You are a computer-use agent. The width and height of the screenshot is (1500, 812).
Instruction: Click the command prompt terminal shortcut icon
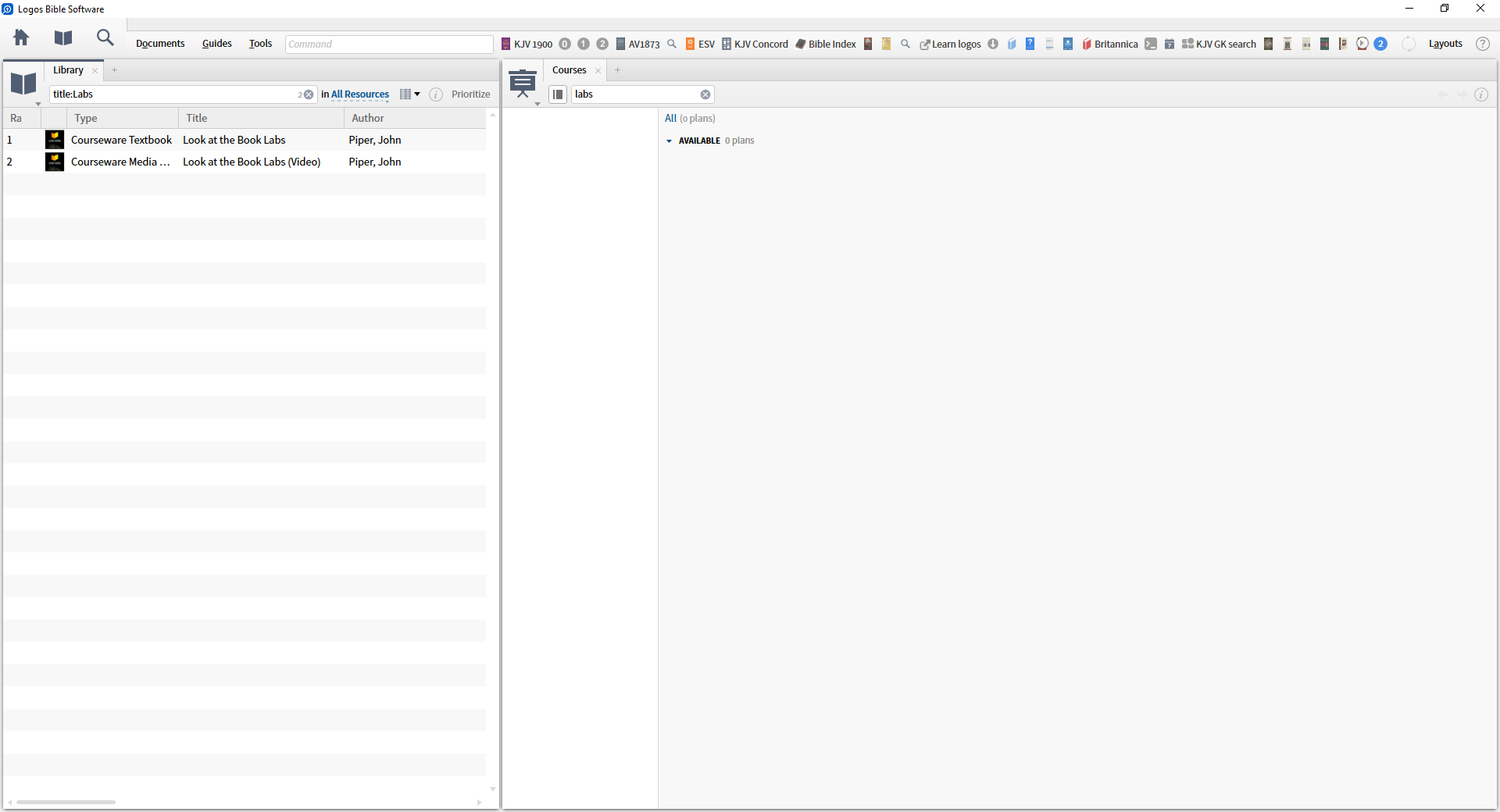pyautogui.click(x=1151, y=44)
